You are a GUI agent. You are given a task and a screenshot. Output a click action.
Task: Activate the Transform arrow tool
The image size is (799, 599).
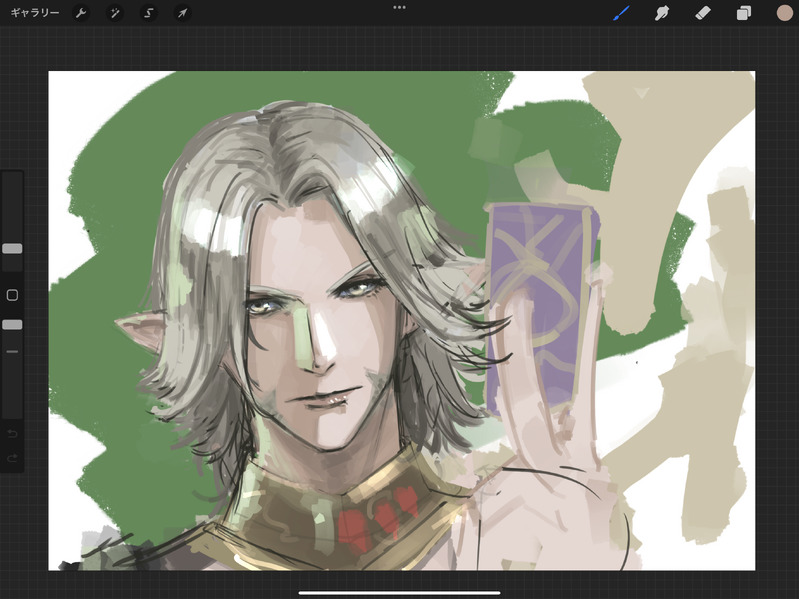pos(182,13)
